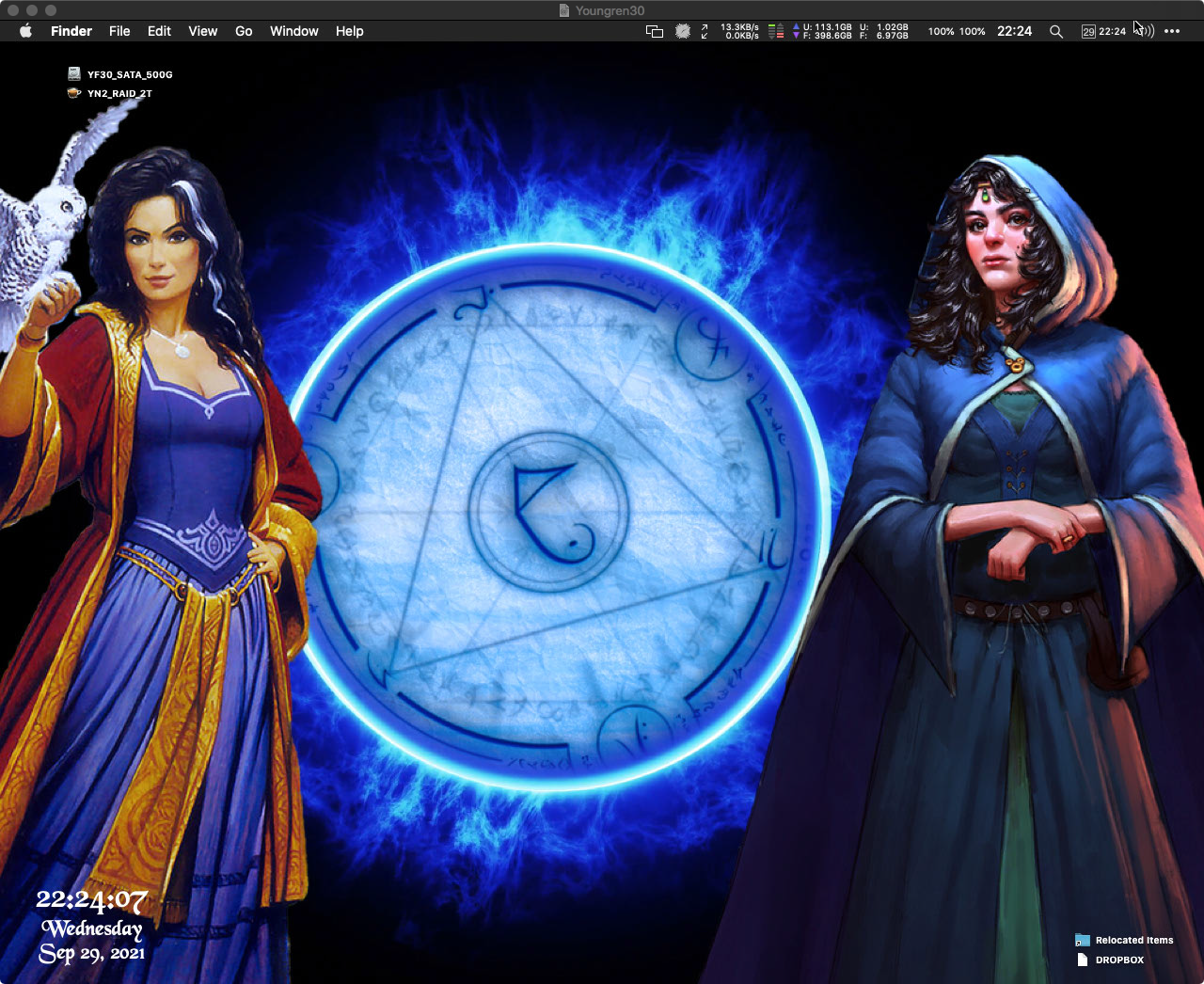Select the YN2_RAID_2T drive icon
This screenshot has width=1204, height=984.
[x=74, y=93]
